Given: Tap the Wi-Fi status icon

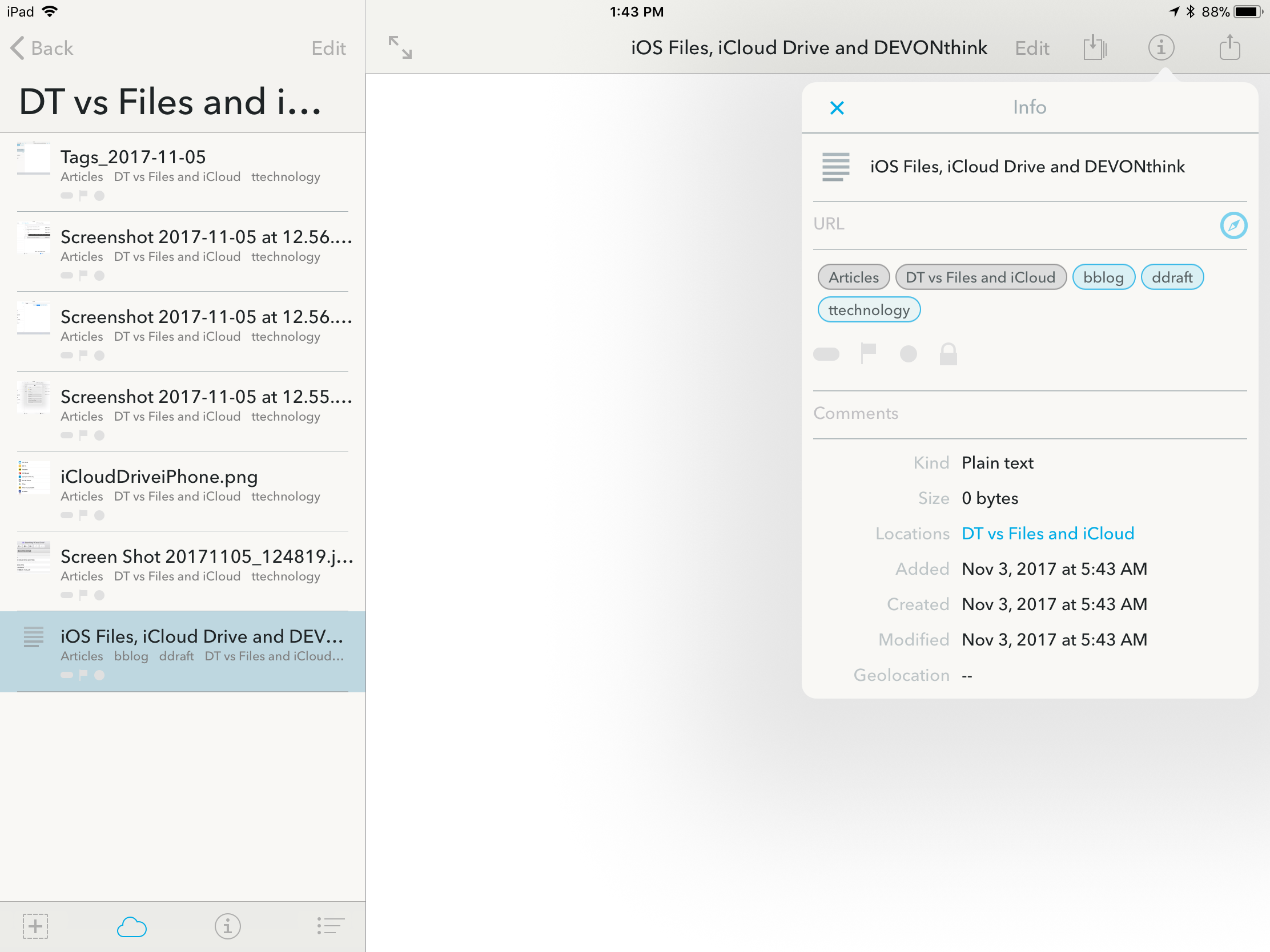Looking at the screenshot, I should tap(50, 11).
